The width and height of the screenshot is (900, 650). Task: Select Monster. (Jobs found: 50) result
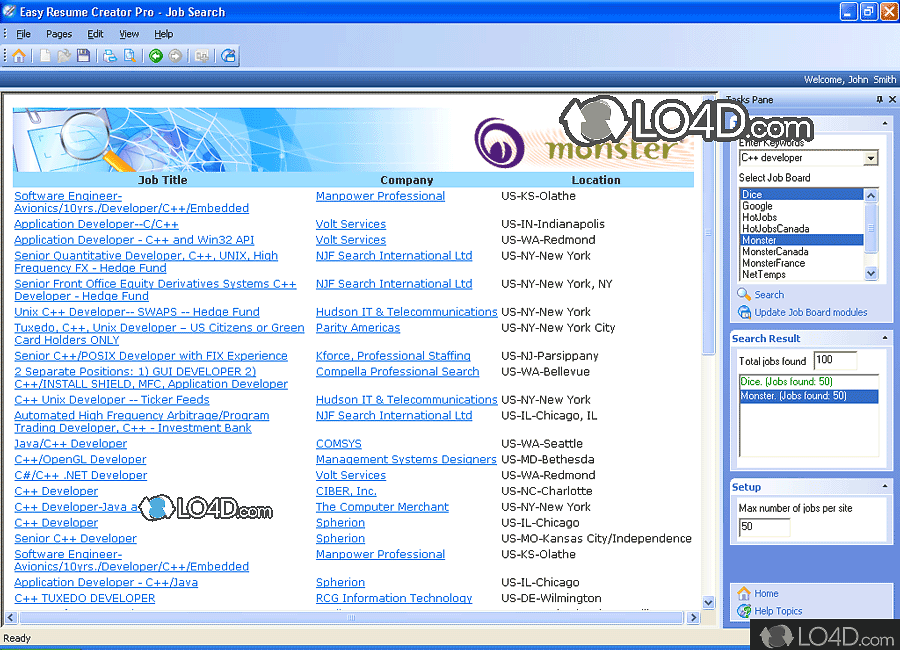(x=809, y=396)
